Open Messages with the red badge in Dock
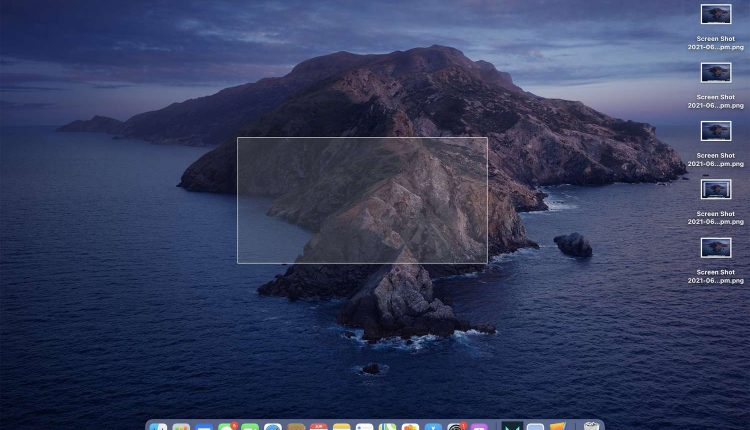The width and height of the screenshot is (750, 430). pos(227,426)
